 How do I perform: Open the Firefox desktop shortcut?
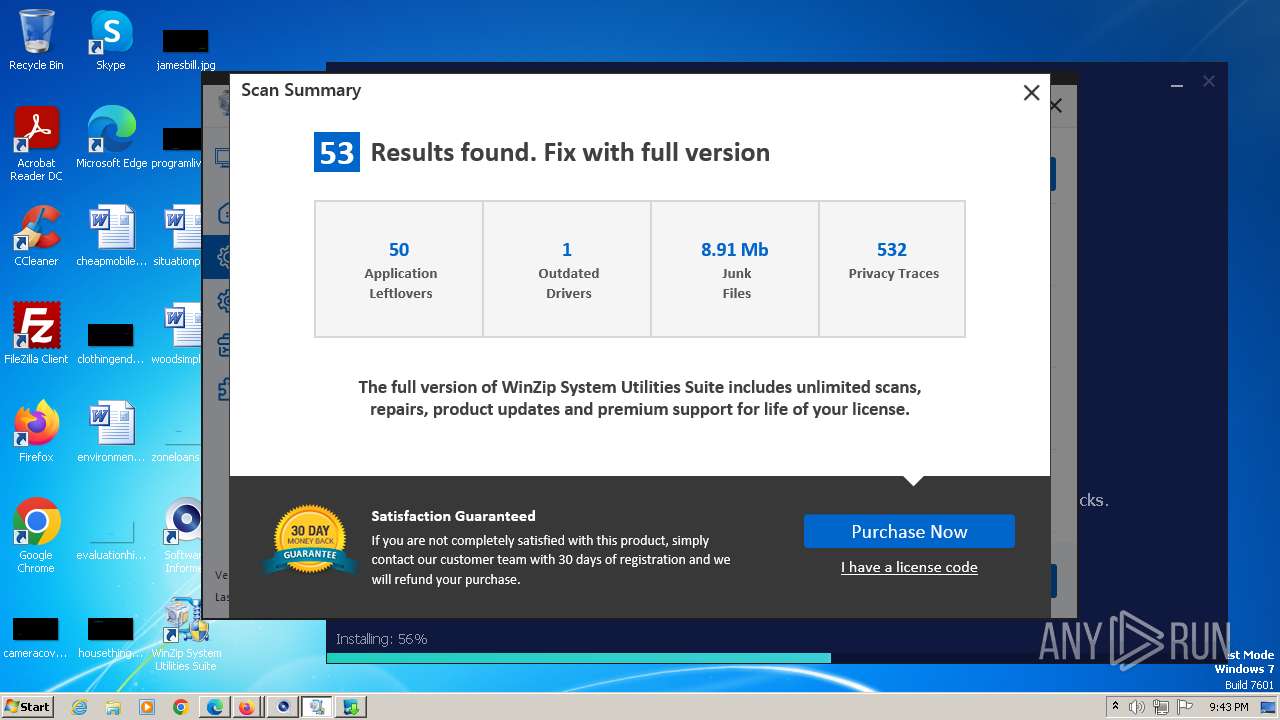tap(36, 432)
